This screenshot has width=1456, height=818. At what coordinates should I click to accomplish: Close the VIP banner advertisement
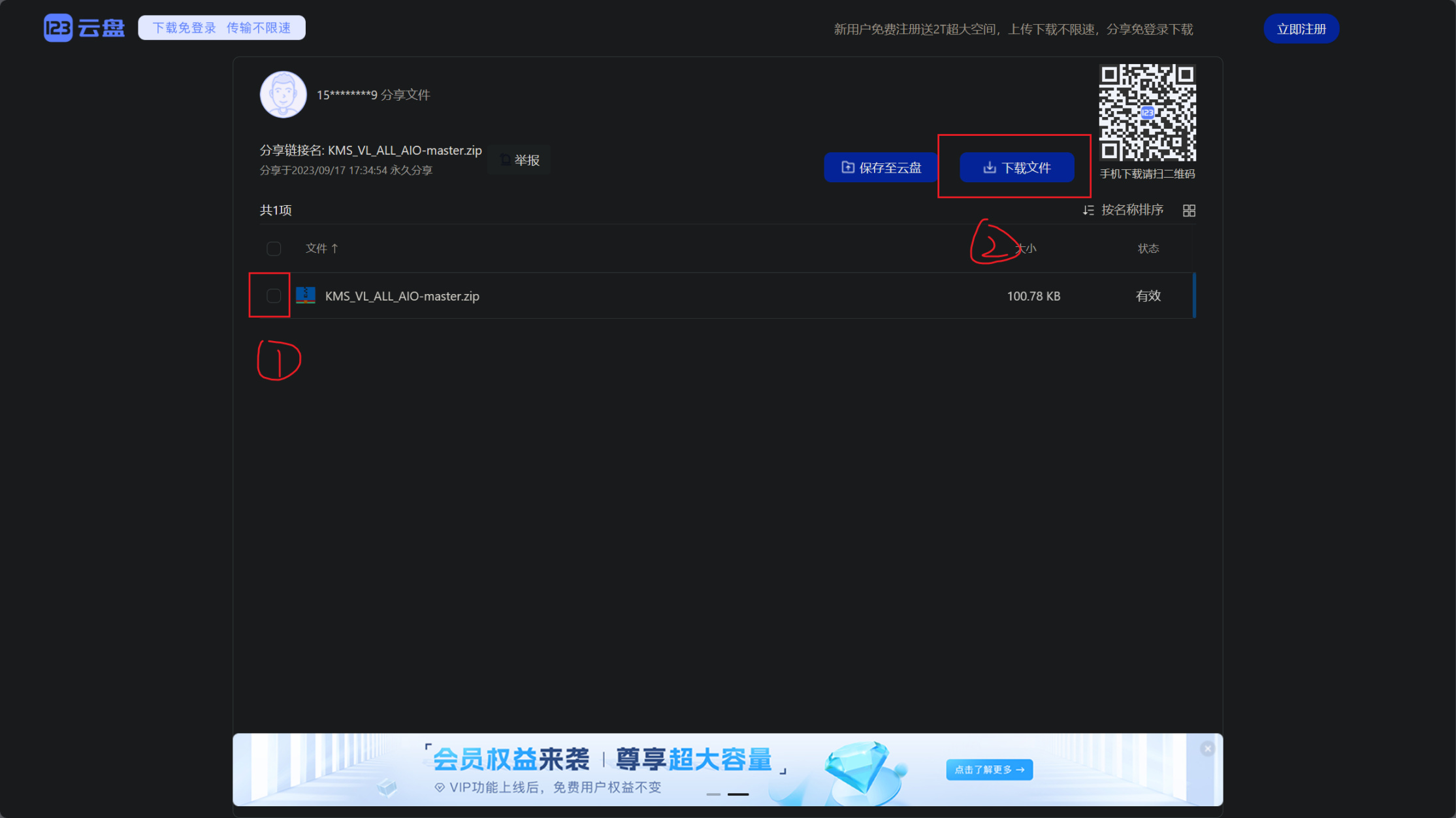[x=1207, y=749]
